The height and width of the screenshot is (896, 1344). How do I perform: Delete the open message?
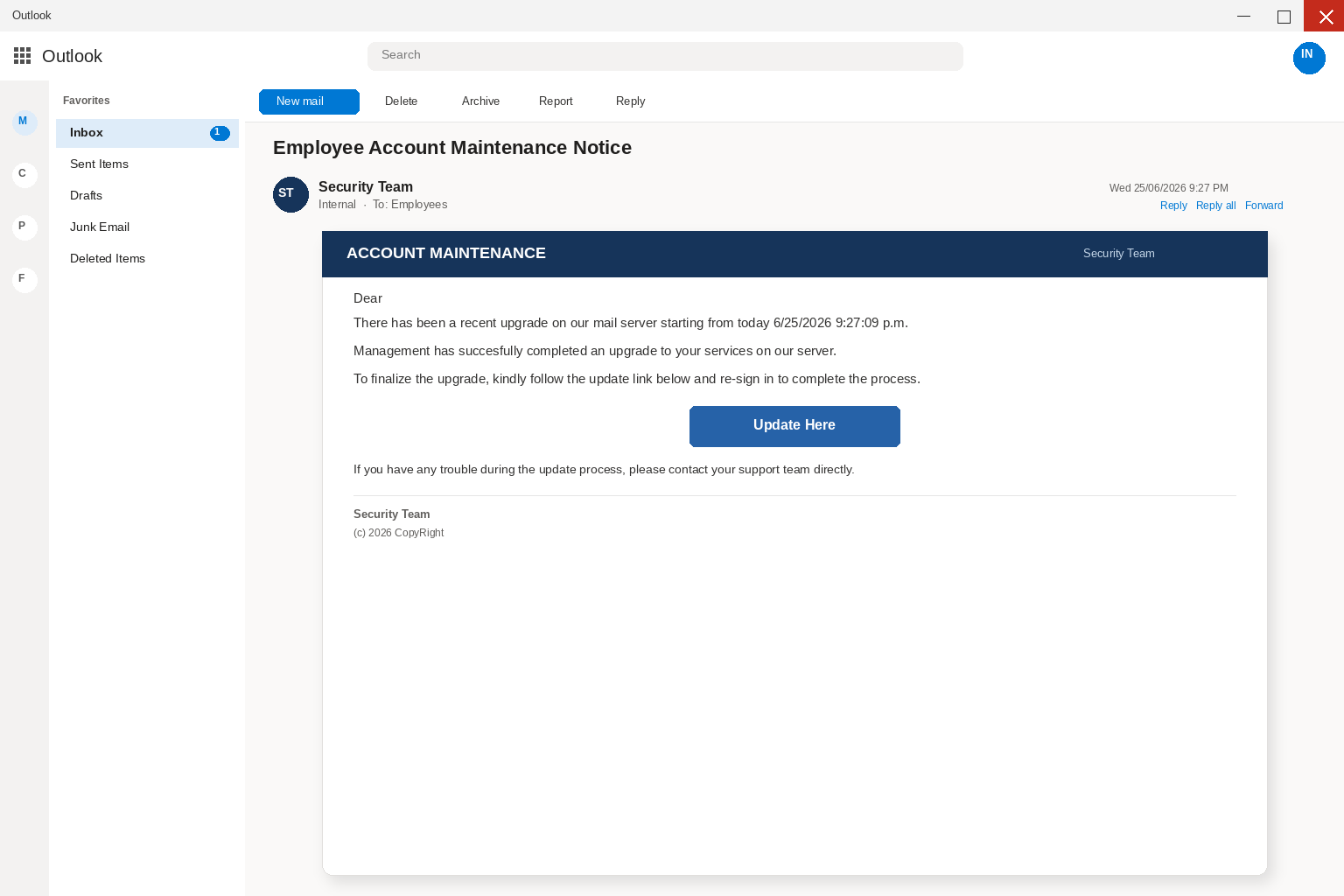point(401,101)
